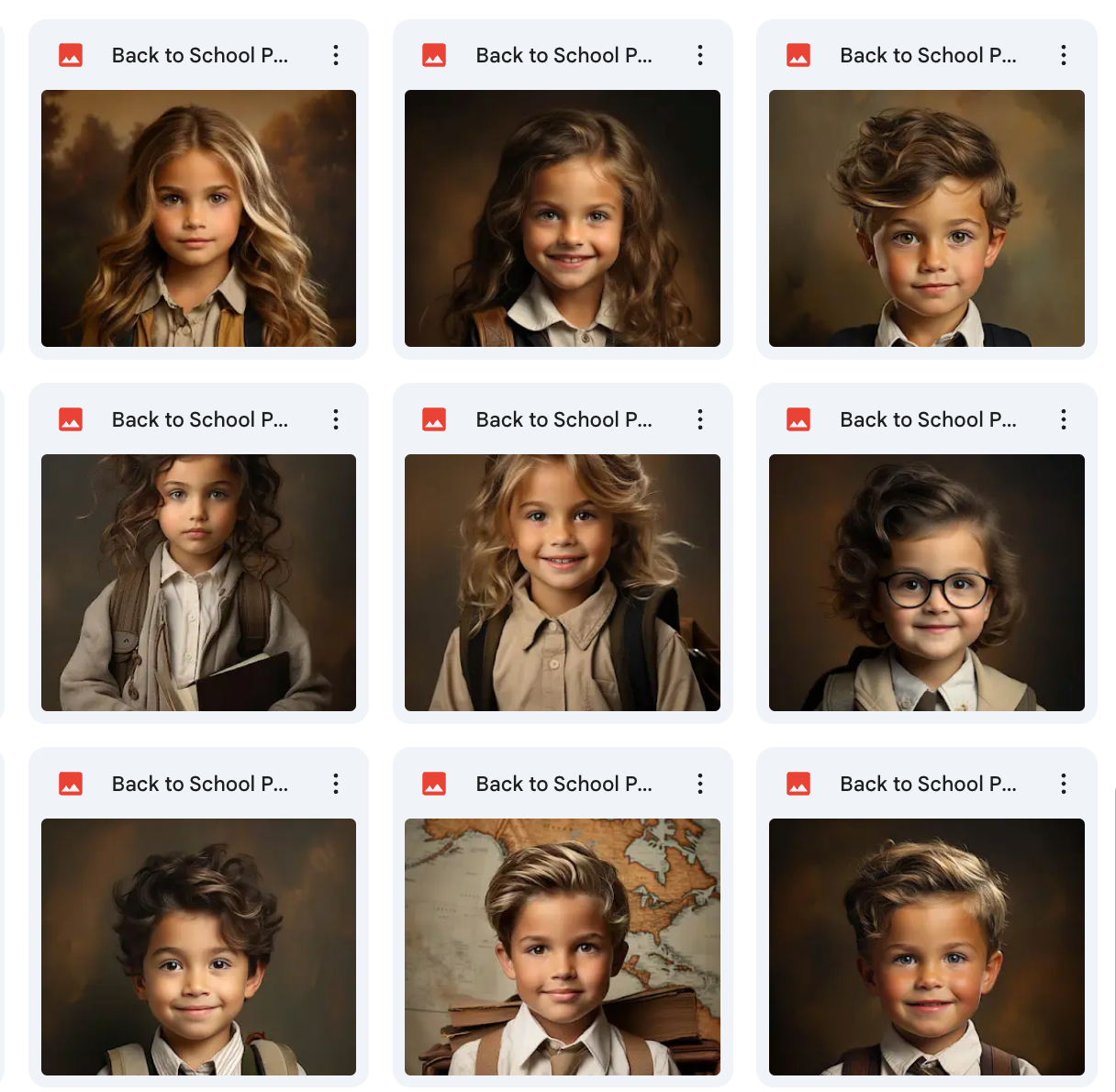
Task: Open the three-dot menu for the world map portrait
Action: [x=700, y=784]
